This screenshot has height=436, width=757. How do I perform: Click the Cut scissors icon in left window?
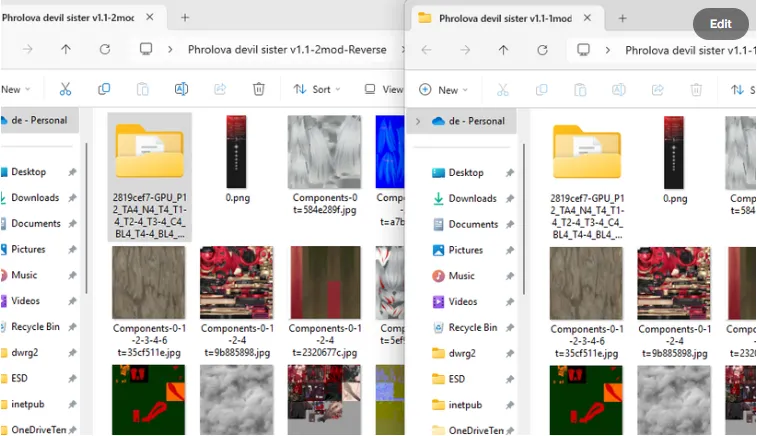(65, 89)
